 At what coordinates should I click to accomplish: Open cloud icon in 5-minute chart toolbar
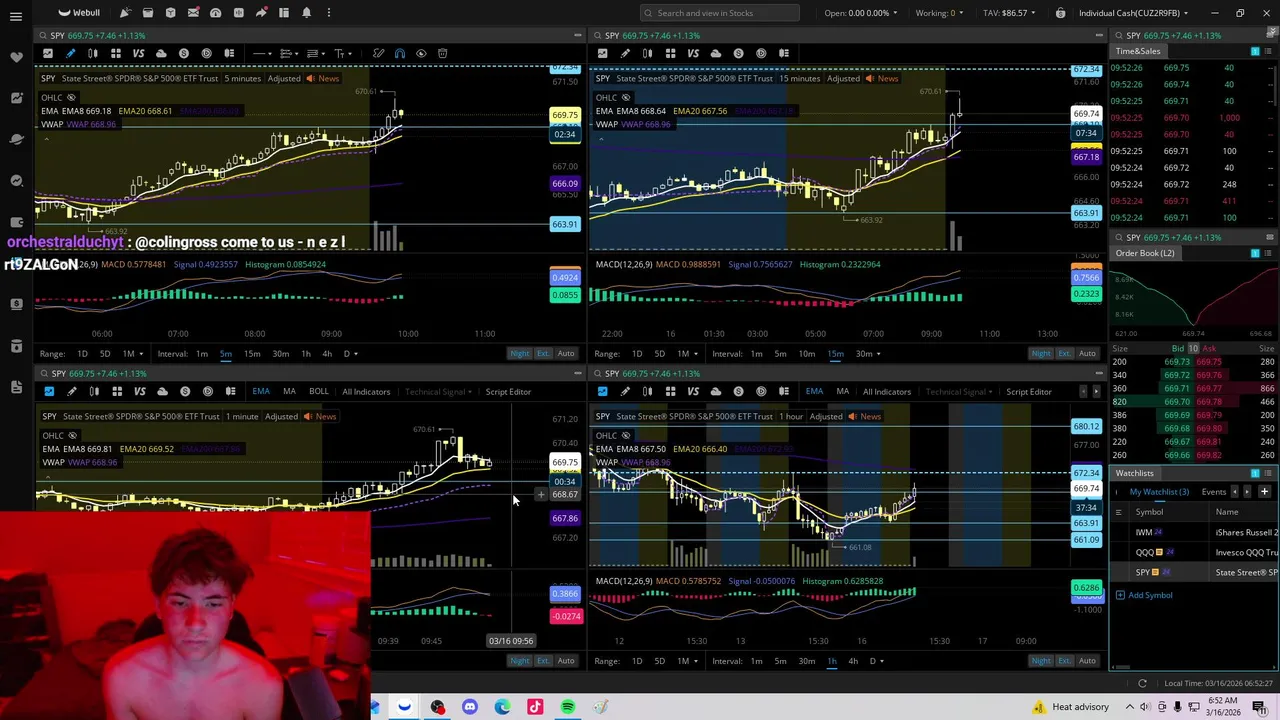[x=161, y=53]
